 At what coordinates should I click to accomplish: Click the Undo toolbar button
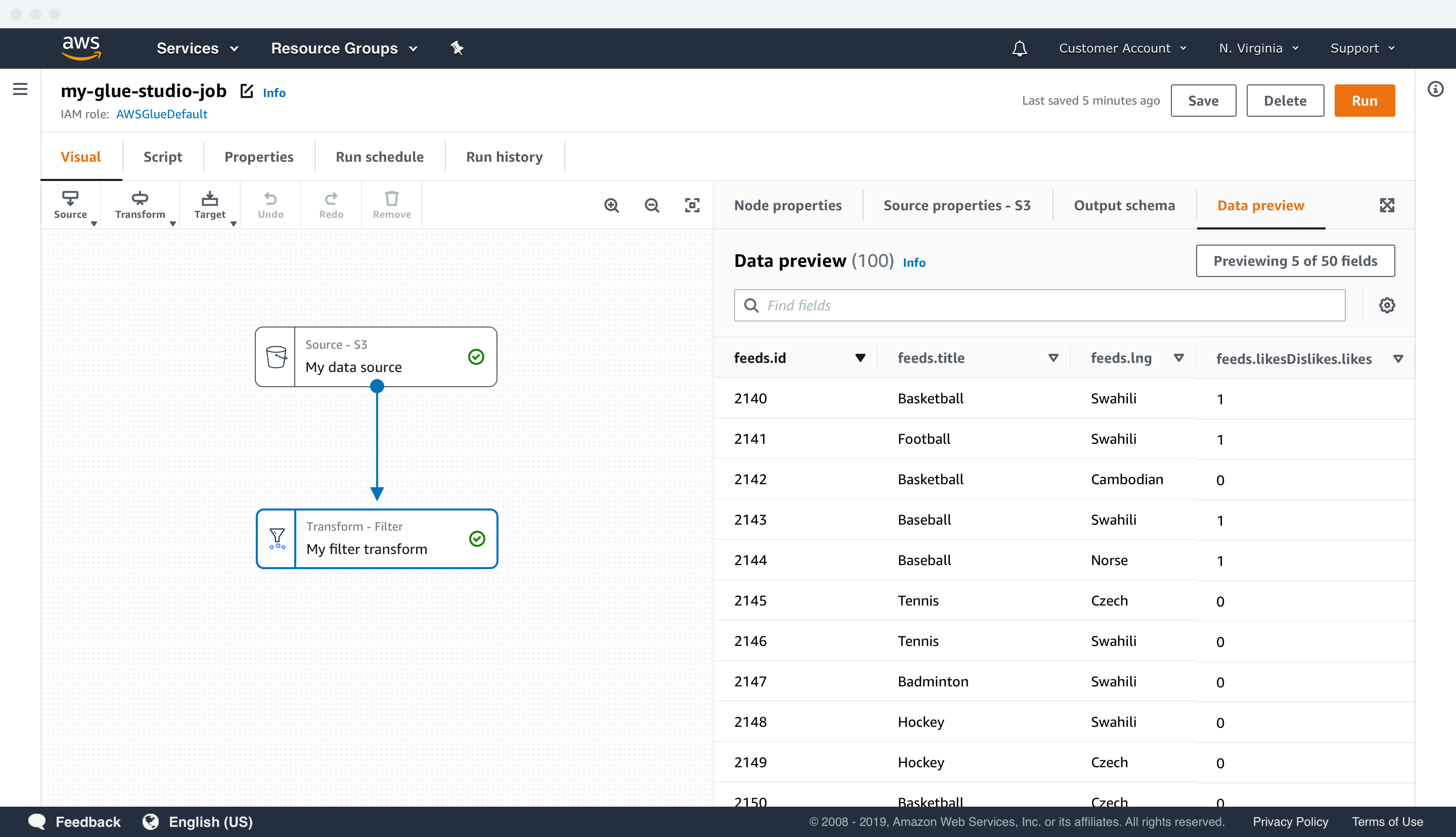[x=271, y=205]
